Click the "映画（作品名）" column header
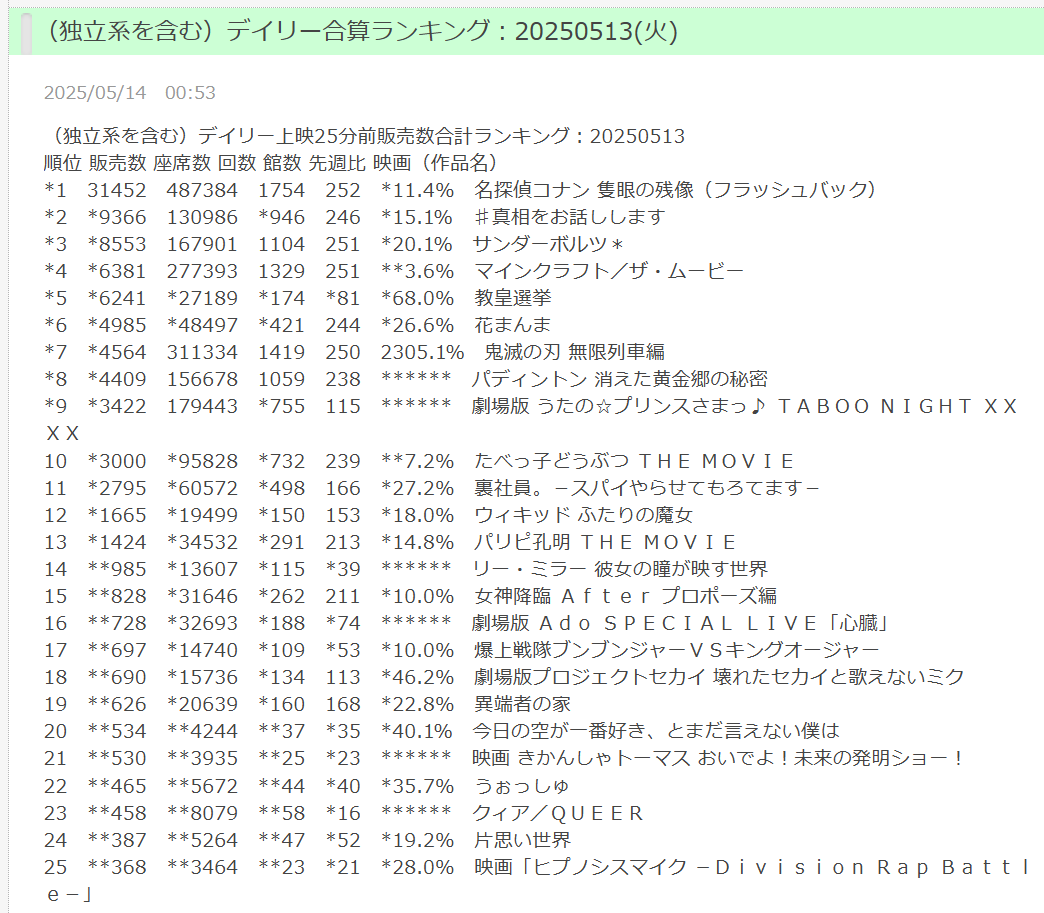 (435, 162)
